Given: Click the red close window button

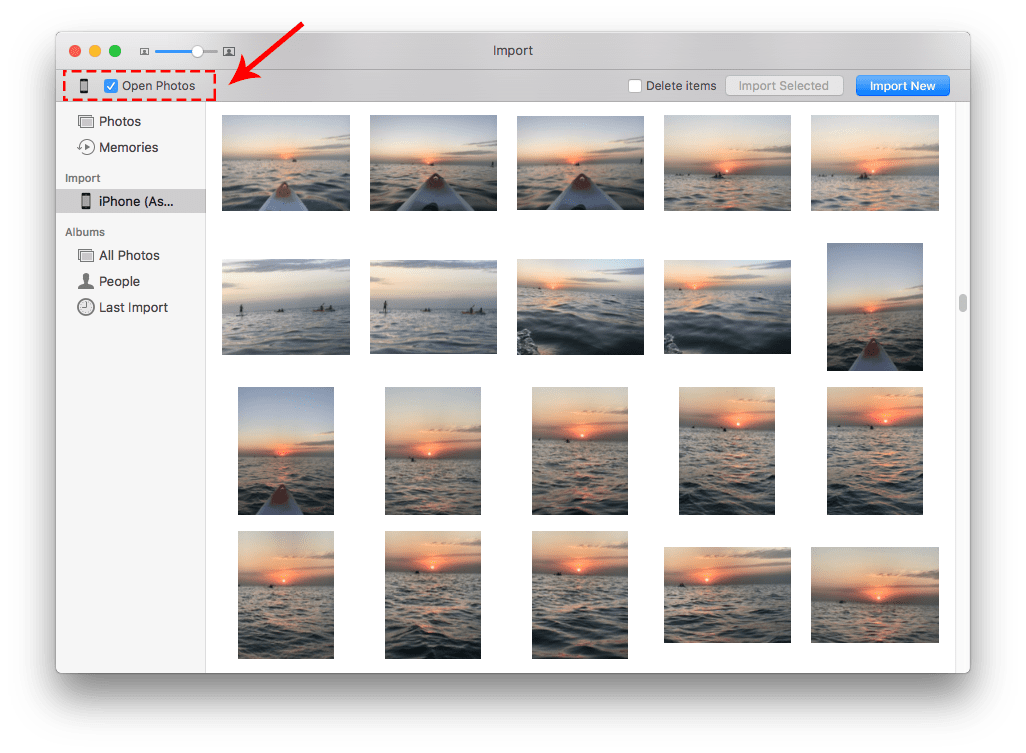Looking at the screenshot, I should click(x=75, y=51).
